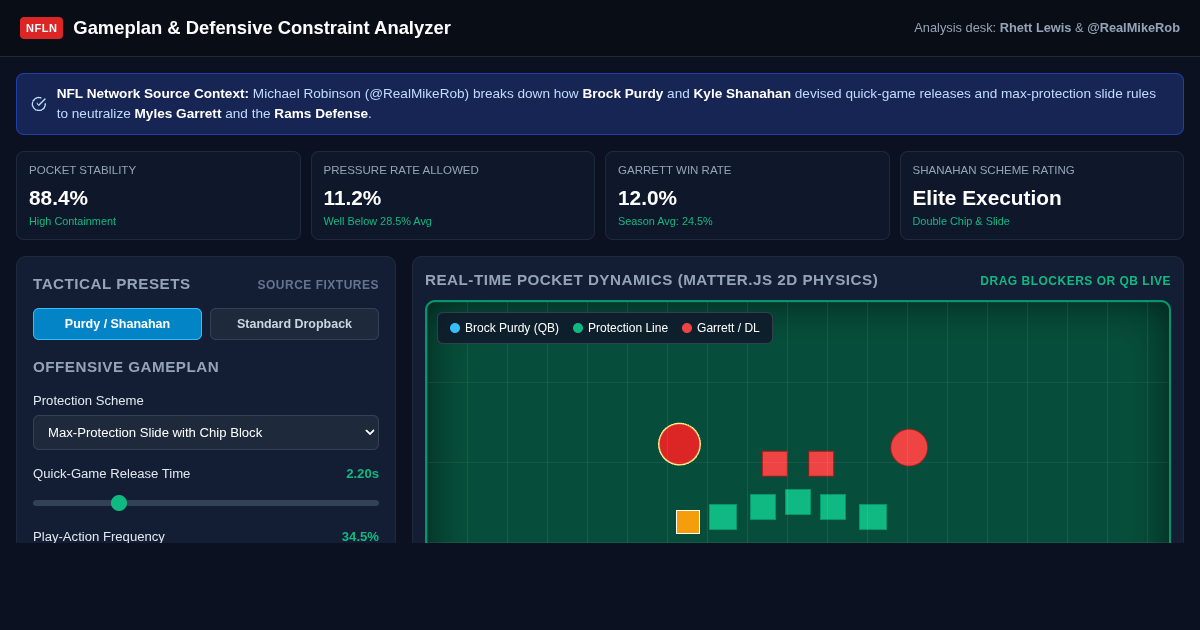Viewport: 1200px width, 630px height.
Task: Click the Offensive Gameplan heading
Action: (x=126, y=367)
